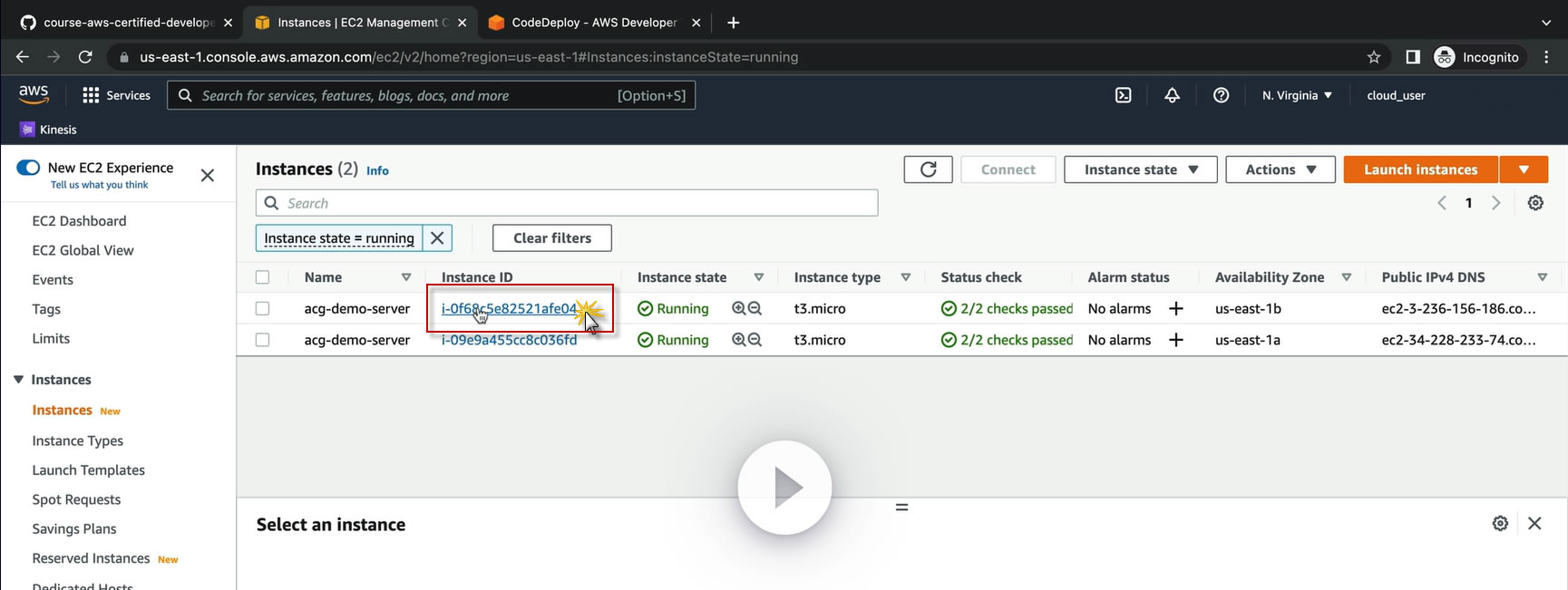Toggle the New EC2 Experience switch
Viewport: 1568px width, 590px height.
pos(28,168)
